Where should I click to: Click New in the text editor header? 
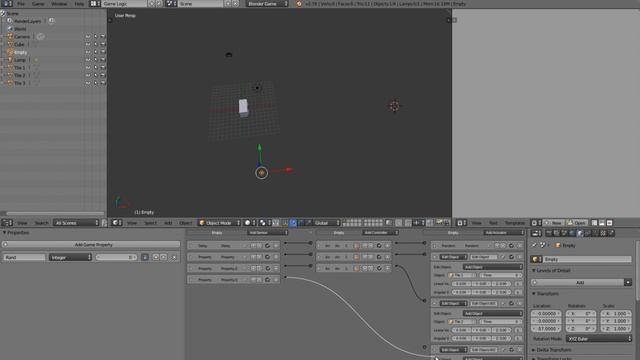(553, 223)
